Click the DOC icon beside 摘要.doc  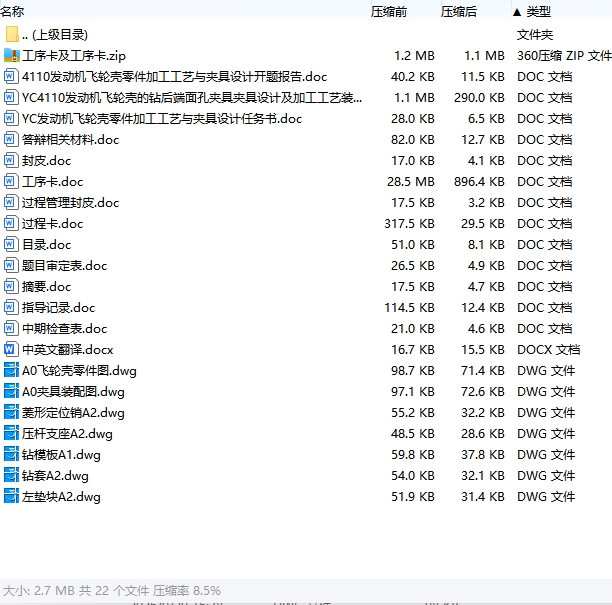tap(11, 286)
